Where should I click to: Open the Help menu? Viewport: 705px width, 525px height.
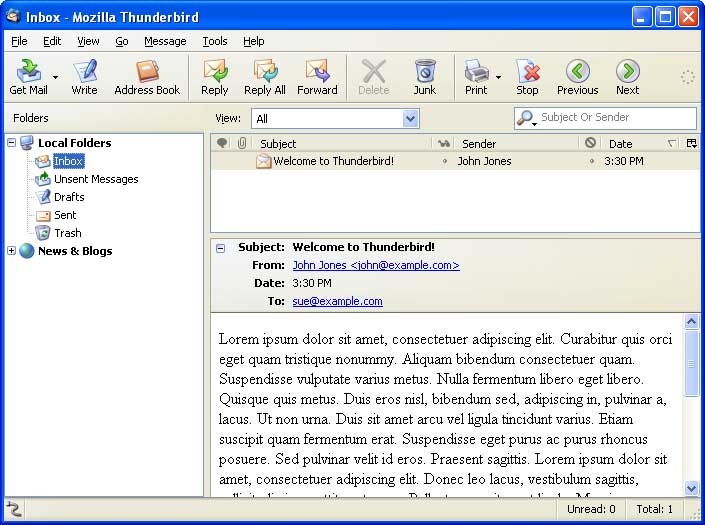254,41
